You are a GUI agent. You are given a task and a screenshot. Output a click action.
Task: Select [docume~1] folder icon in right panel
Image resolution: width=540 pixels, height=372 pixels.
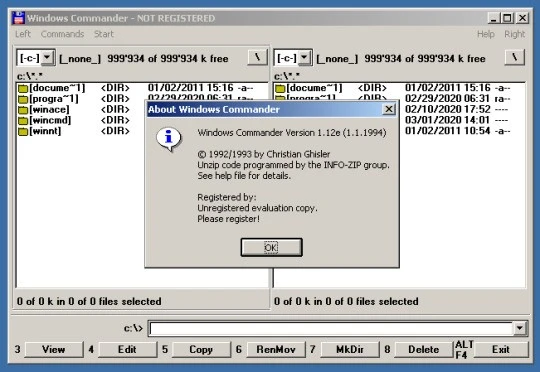tap(280, 89)
